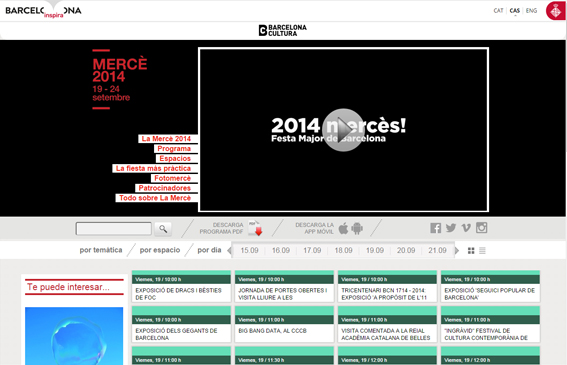
Task: Open the Apple app download icon
Action: pos(343,228)
